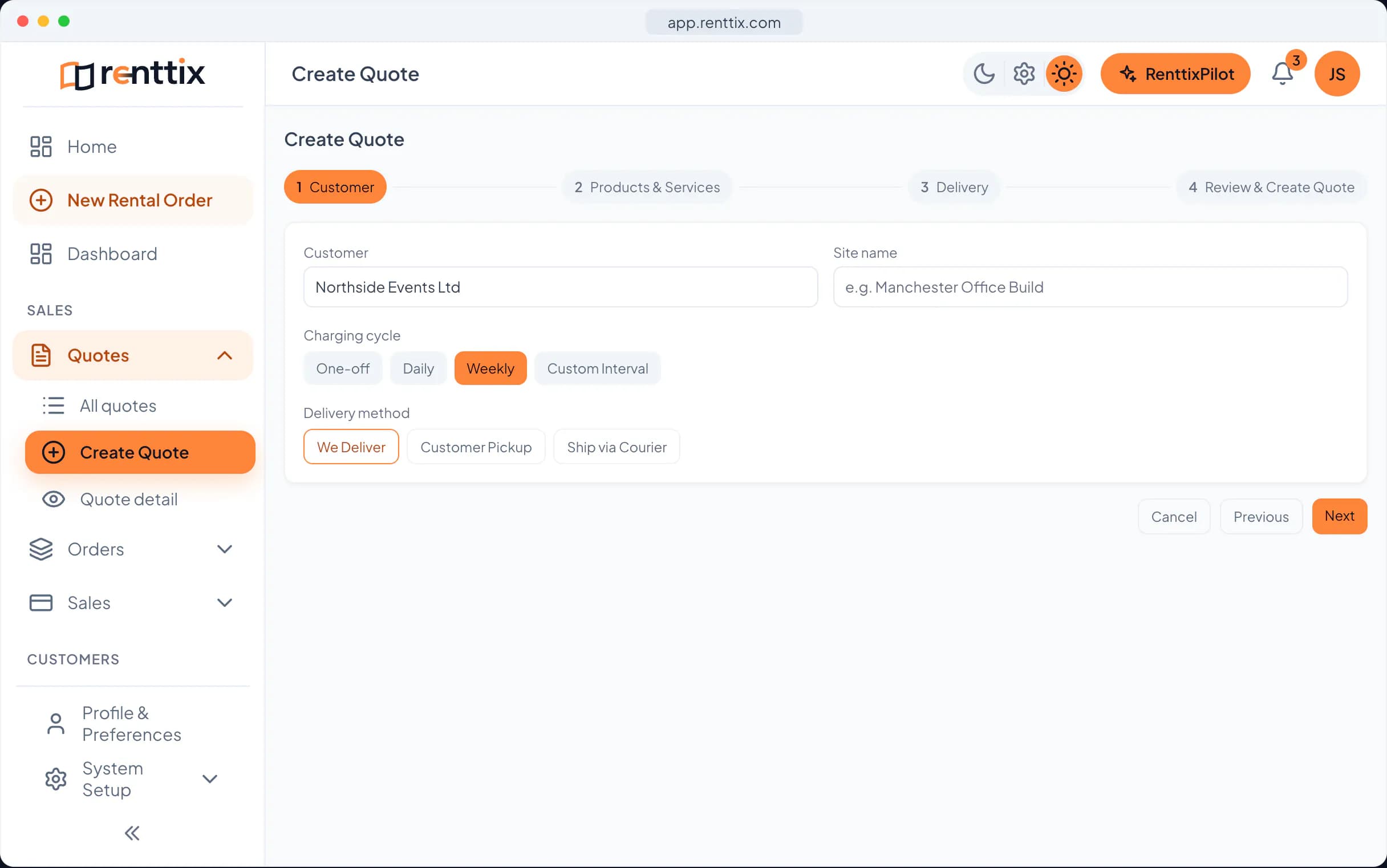The image size is (1387, 868).
Task: Click the Quote detail eye icon
Action: pos(54,500)
